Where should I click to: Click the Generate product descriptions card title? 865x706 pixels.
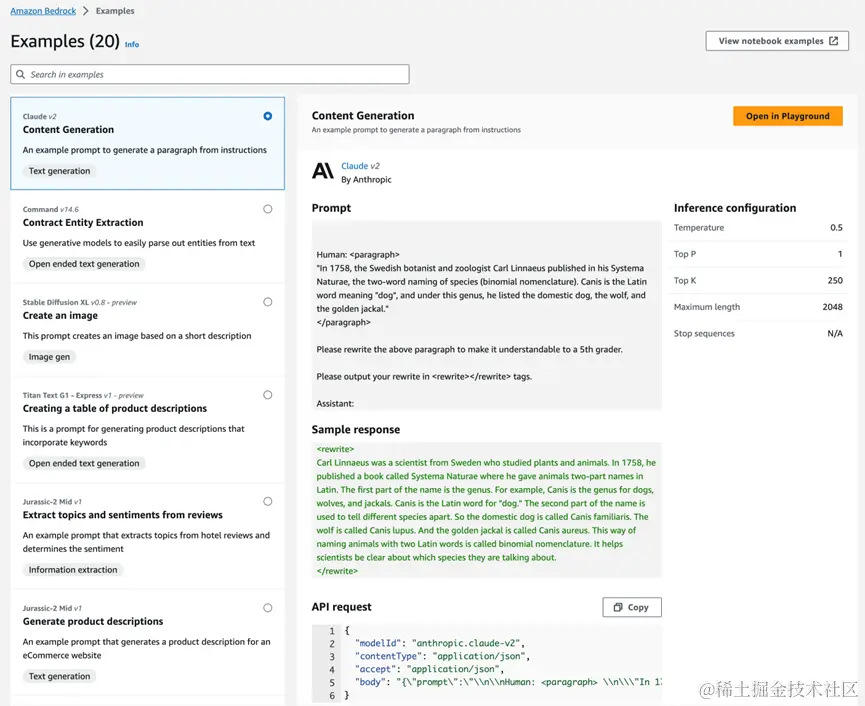tap(93, 621)
